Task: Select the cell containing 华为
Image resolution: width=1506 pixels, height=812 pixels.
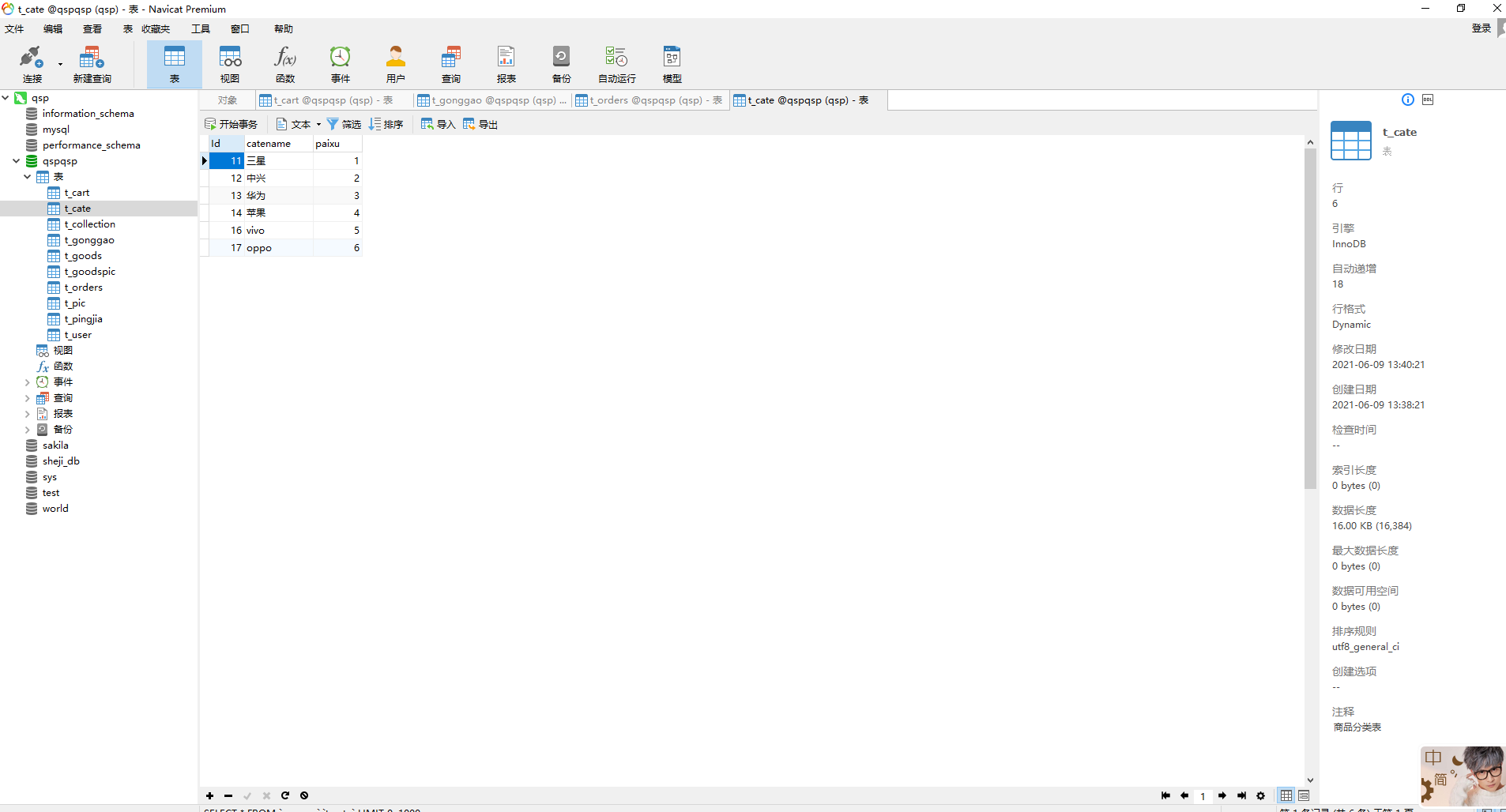Action: pos(278,195)
